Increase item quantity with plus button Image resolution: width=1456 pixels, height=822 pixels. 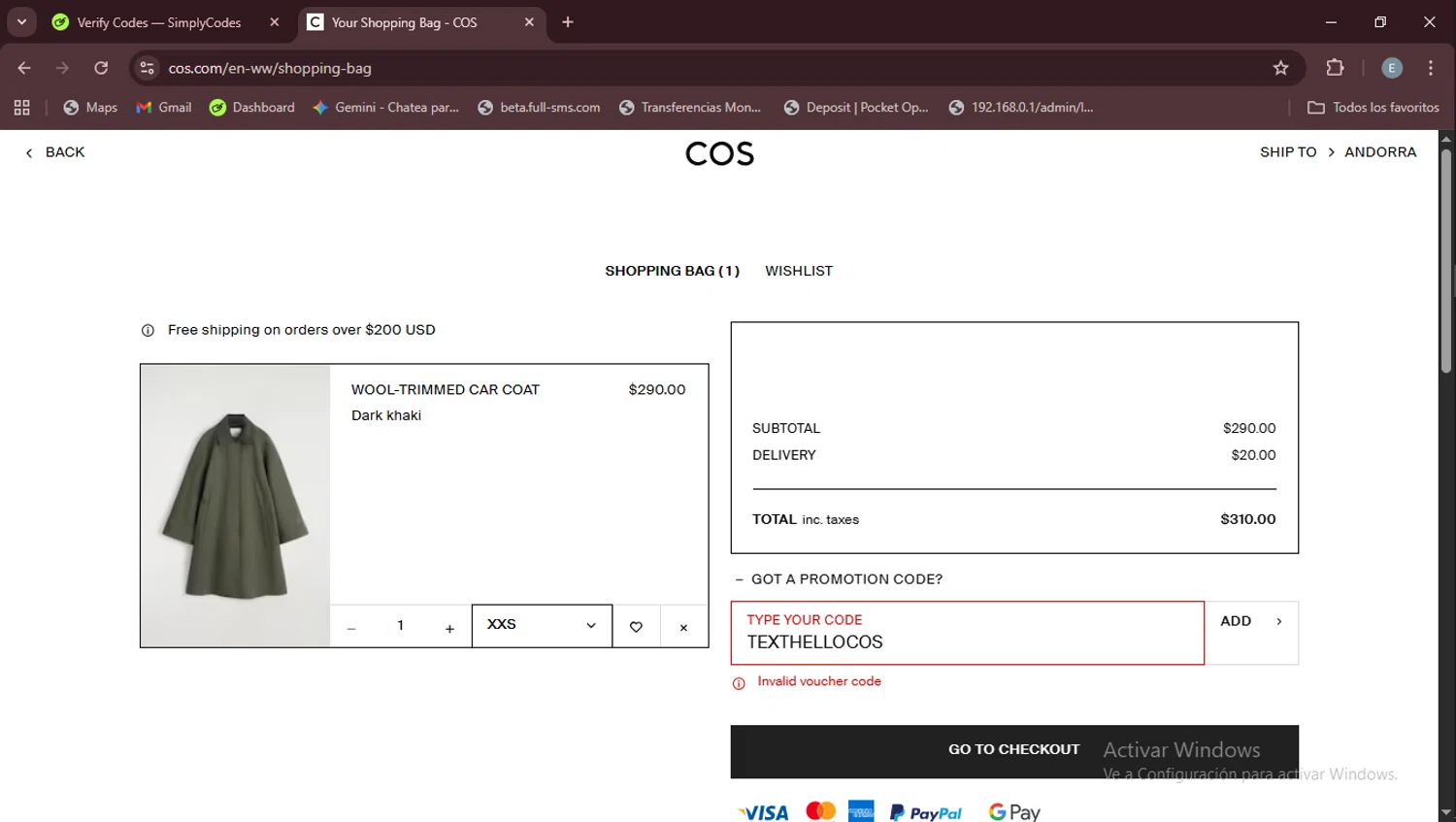(449, 628)
